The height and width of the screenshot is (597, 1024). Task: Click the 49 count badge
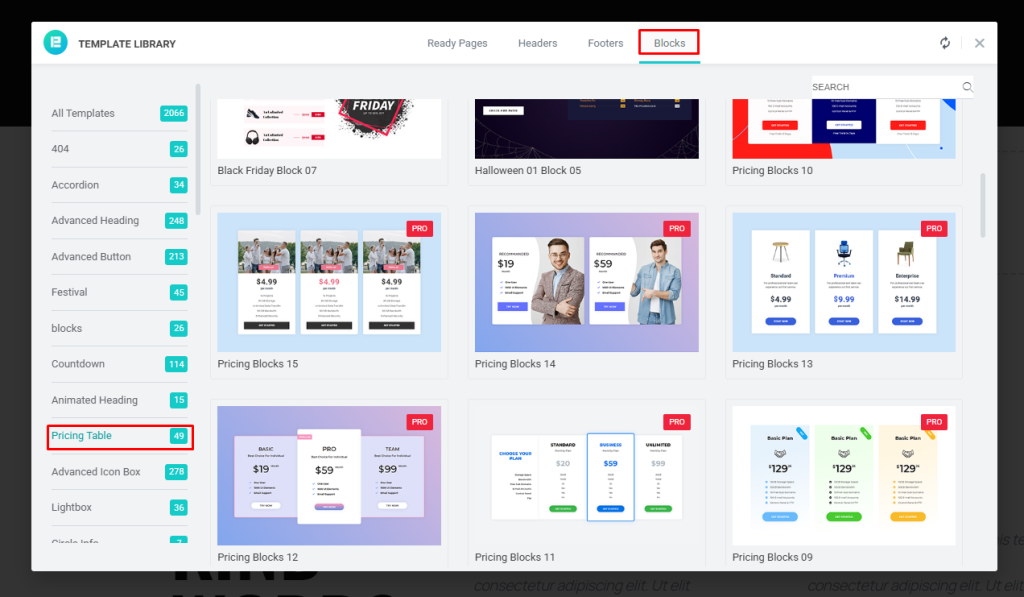coord(179,436)
